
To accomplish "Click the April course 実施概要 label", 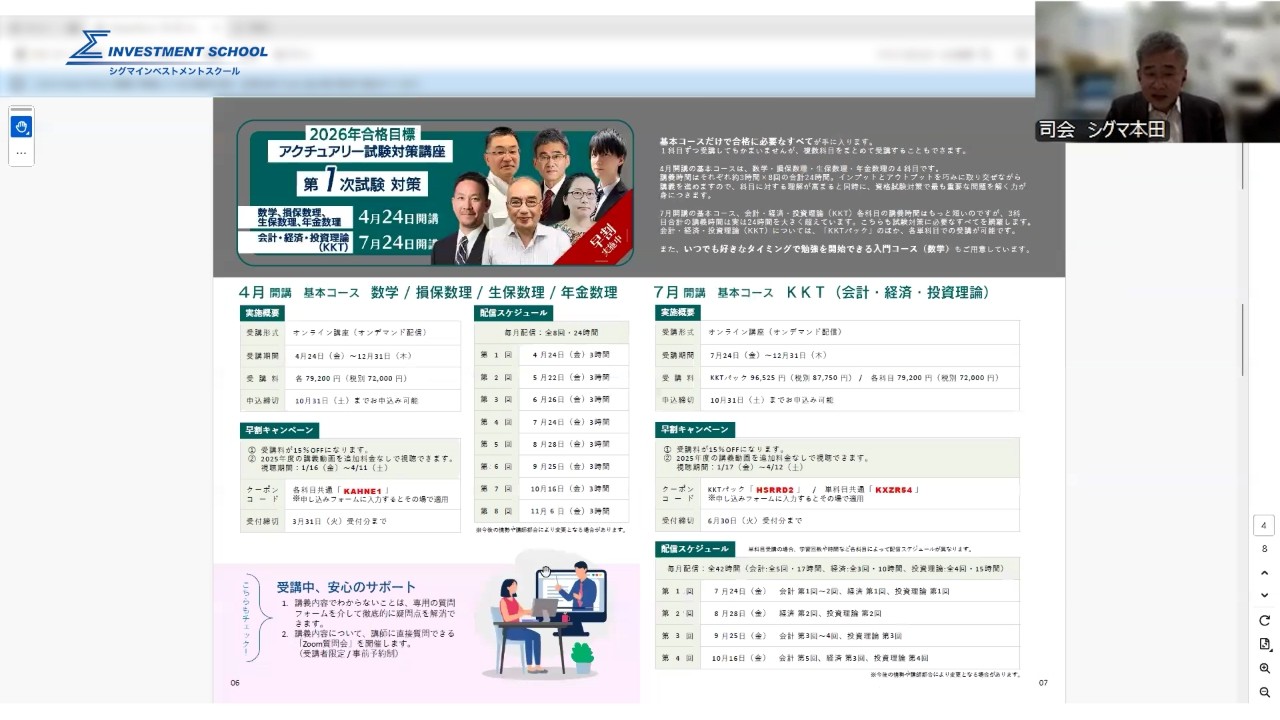I will (x=262, y=313).
